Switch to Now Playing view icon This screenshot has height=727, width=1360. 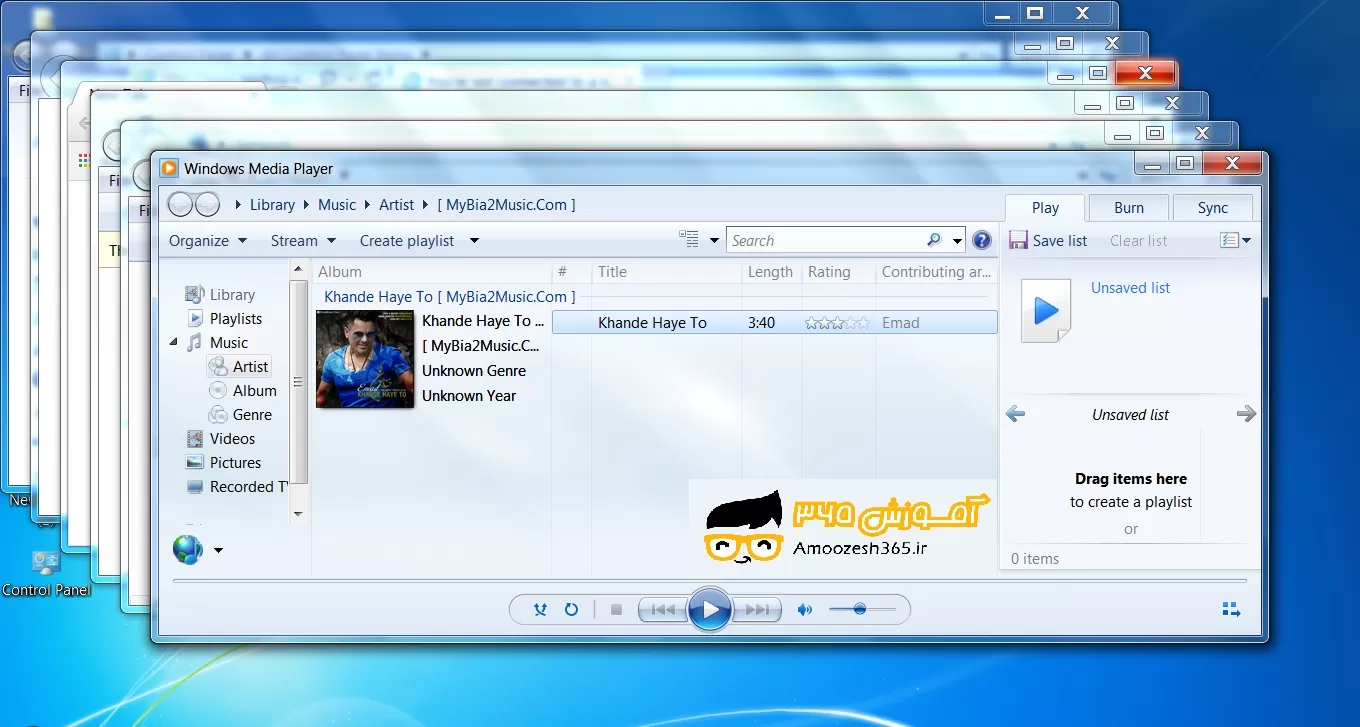(x=1231, y=609)
